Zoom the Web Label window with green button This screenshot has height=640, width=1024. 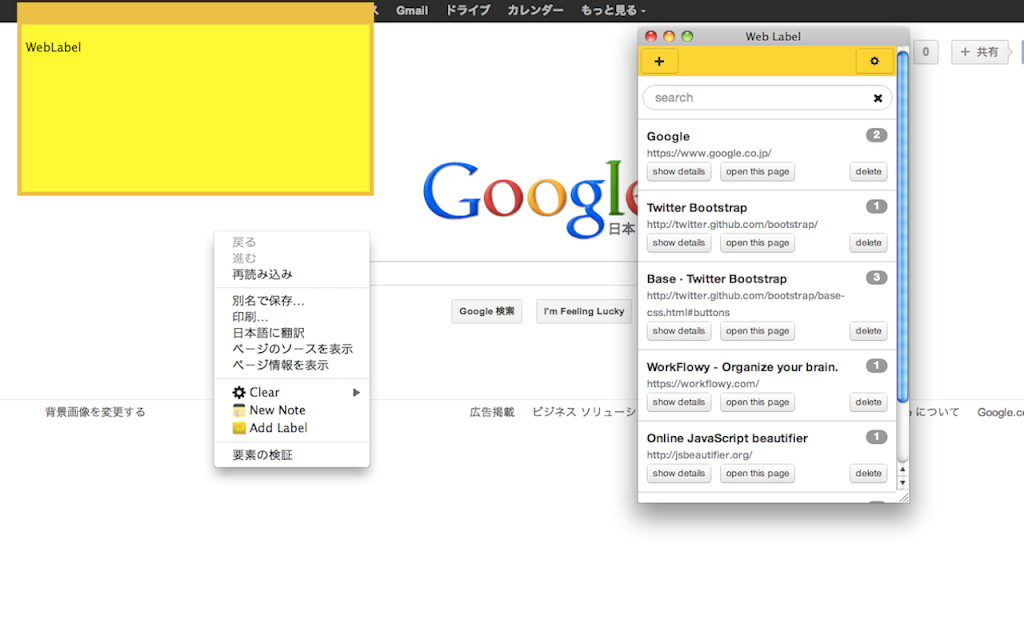point(687,37)
